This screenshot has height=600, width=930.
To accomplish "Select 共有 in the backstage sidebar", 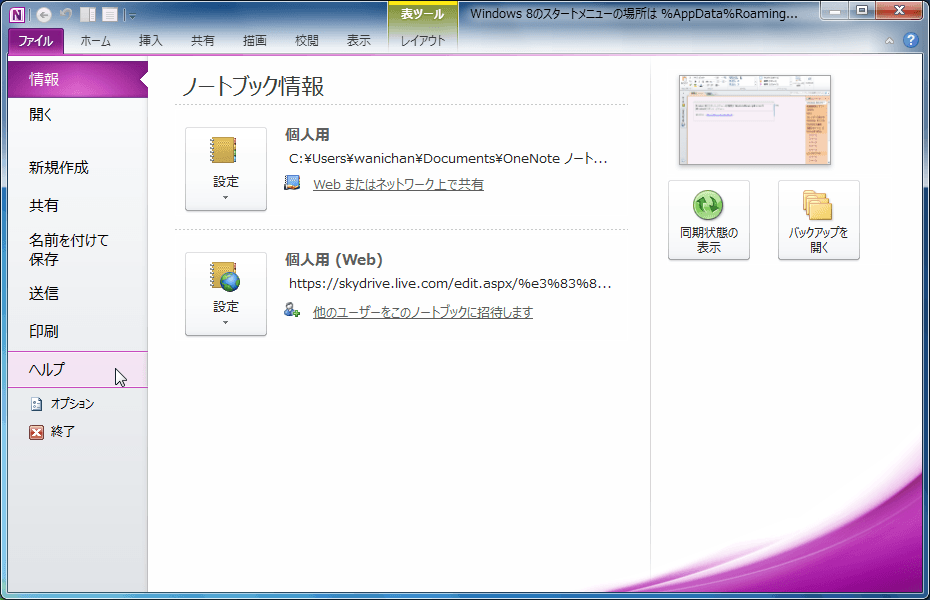I will click(x=78, y=205).
